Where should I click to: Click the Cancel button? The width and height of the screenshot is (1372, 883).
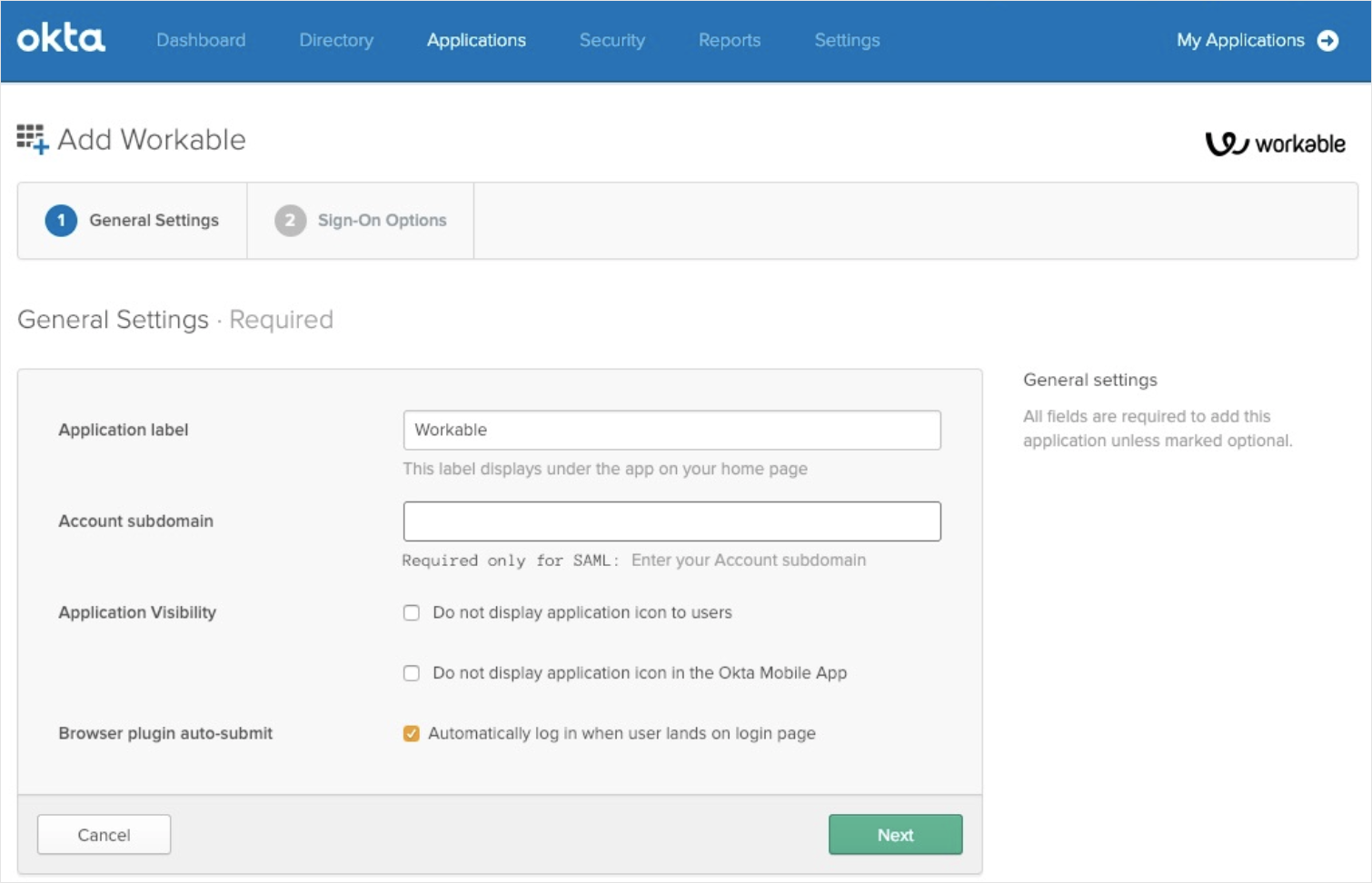point(104,834)
